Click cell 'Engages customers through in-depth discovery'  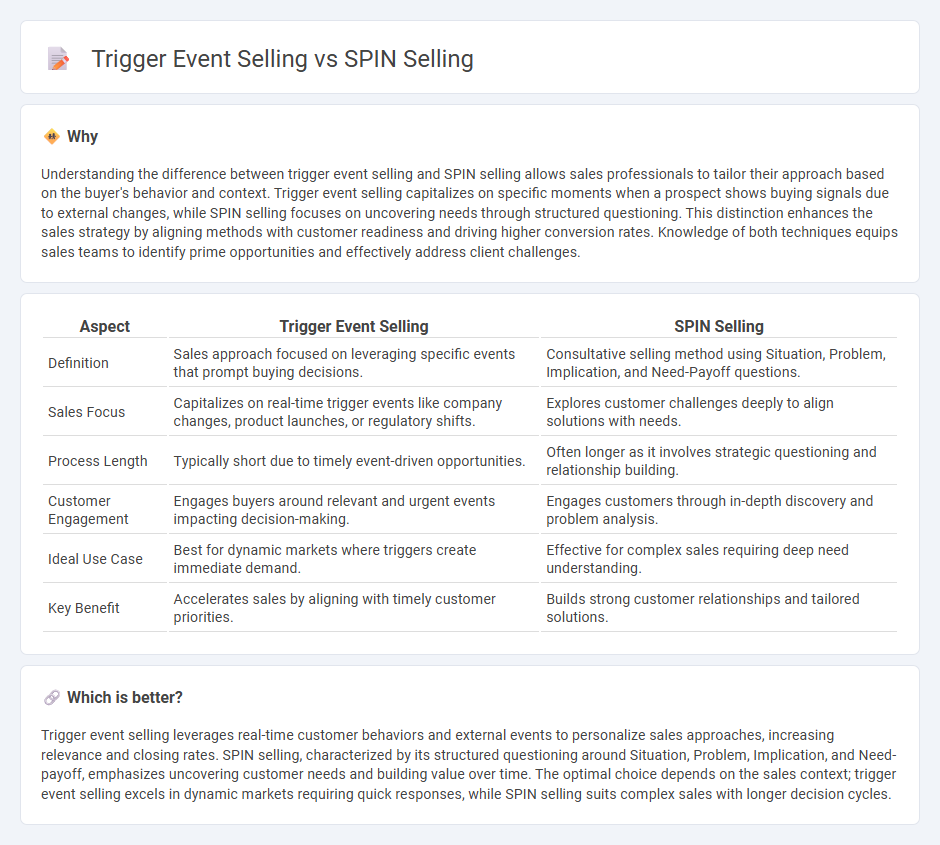(x=719, y=510)
